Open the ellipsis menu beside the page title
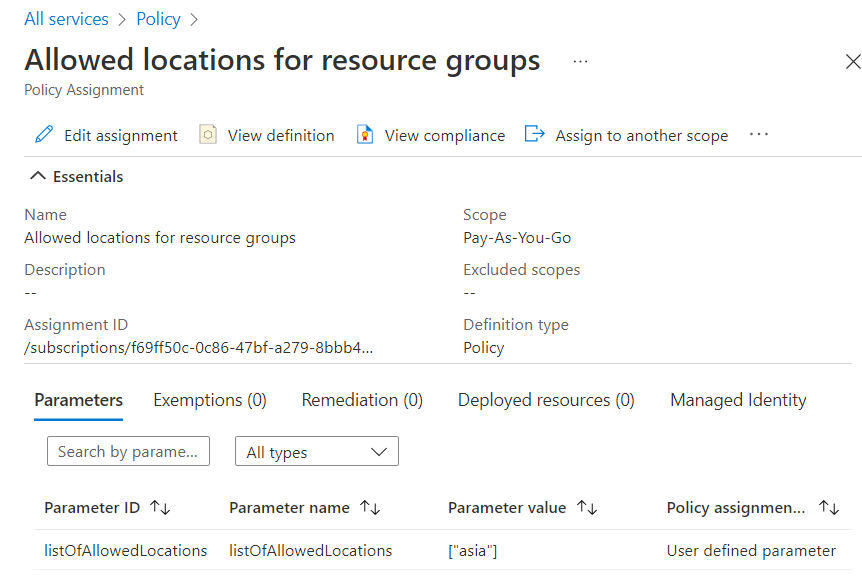This screenshot has width=862, height=580. [580, 61]
